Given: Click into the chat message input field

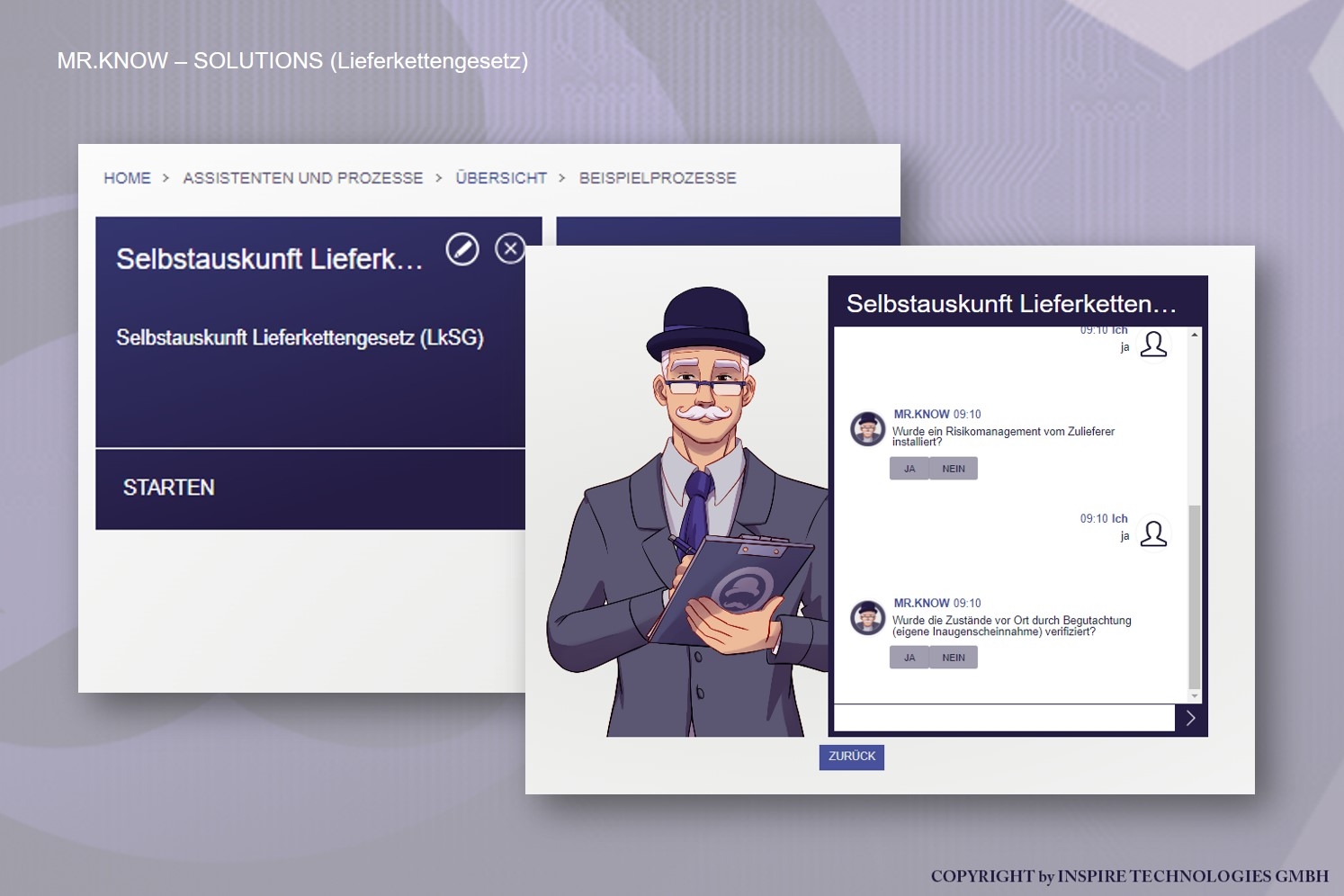Looking at the screenshot, I should pyautogui.click(x=1004, y=718).
